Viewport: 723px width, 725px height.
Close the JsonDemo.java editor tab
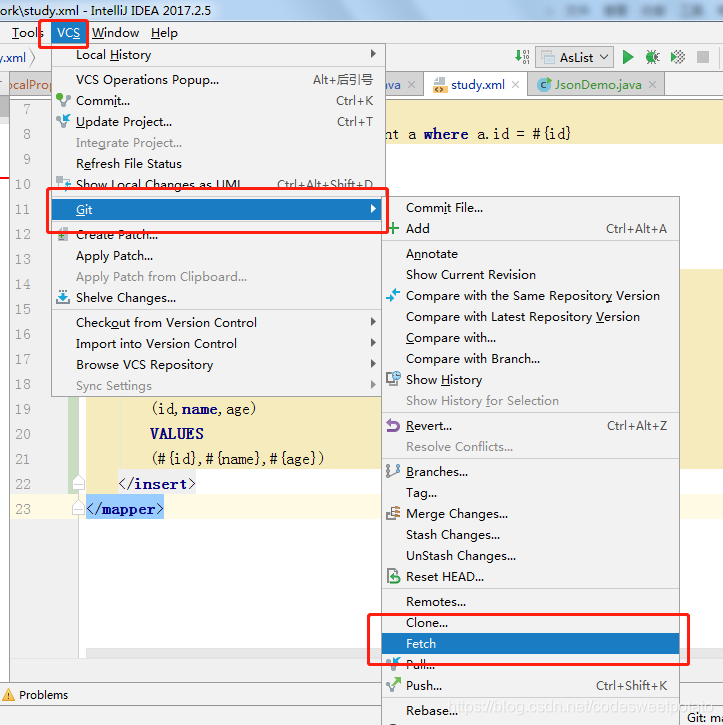652,85
